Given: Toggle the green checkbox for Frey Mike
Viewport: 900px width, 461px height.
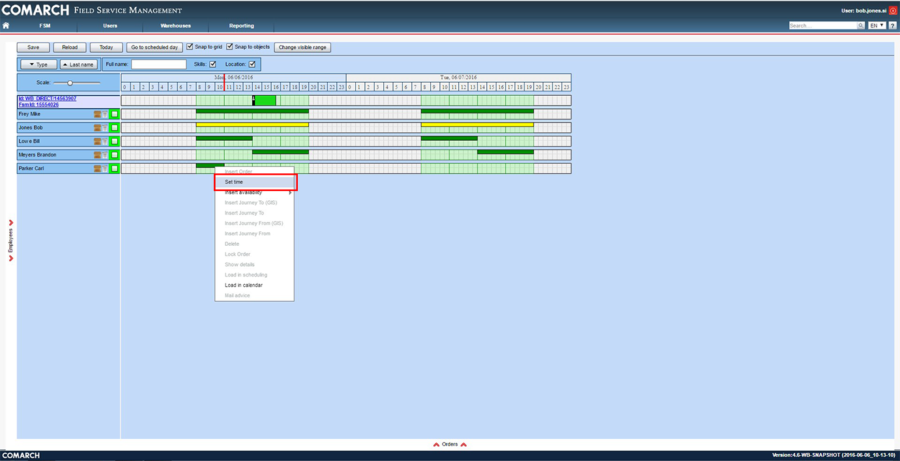Looking at the screenshot, I should (x=114, y=114).
